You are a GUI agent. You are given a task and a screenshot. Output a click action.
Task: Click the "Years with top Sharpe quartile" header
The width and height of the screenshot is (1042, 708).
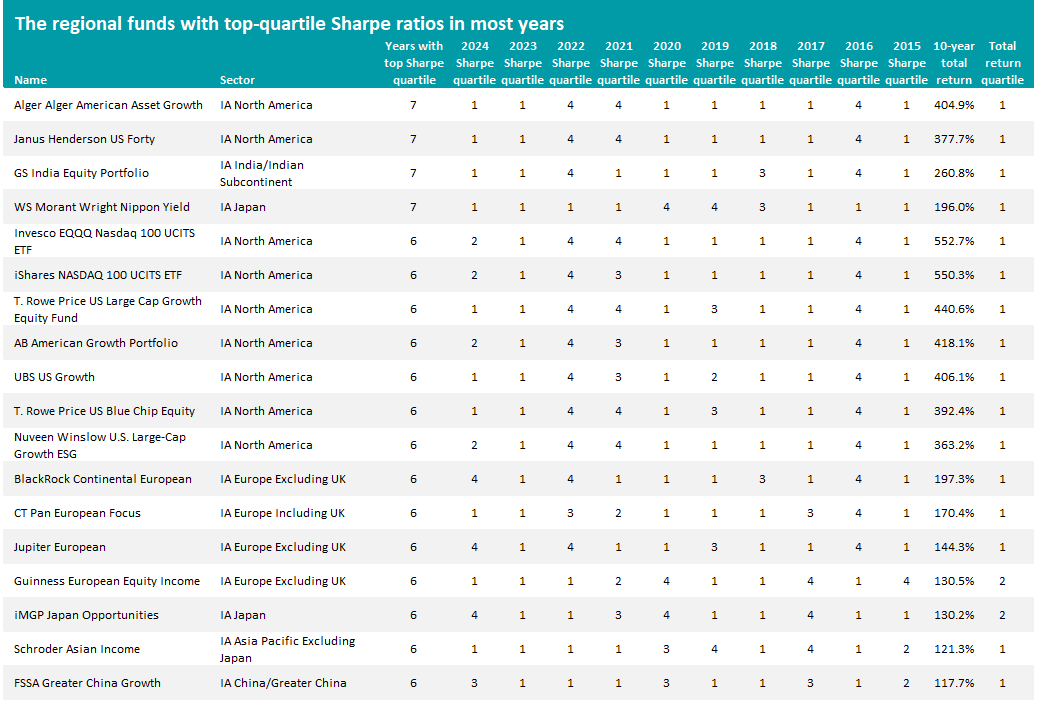pyautogui.click(x=414, y=63)
